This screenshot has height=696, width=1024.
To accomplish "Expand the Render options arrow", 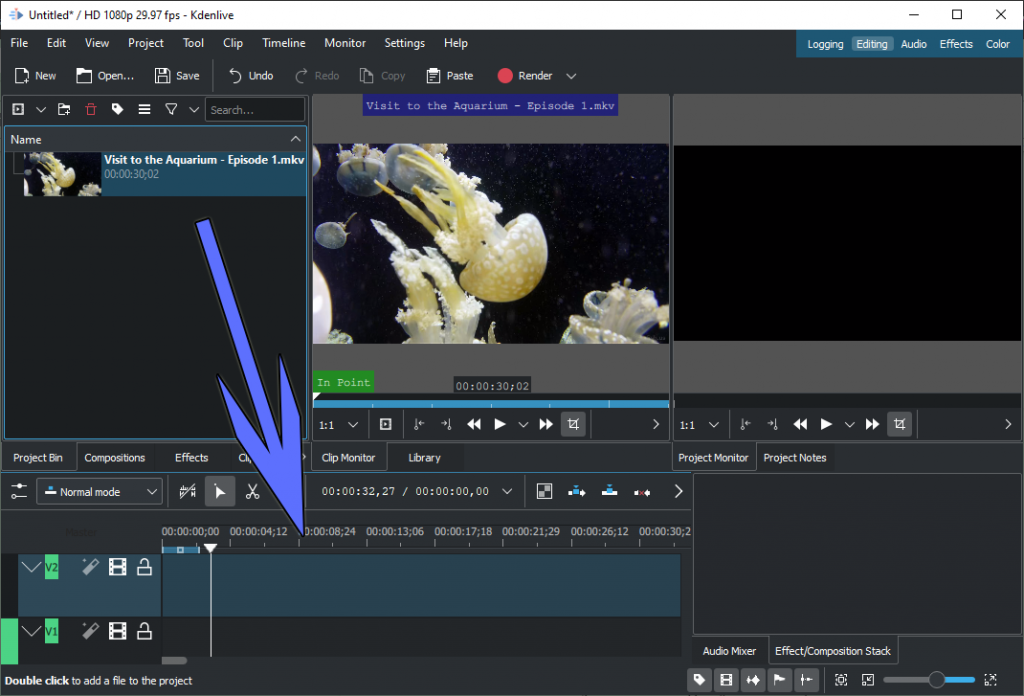I will click(x=571, y=76).
